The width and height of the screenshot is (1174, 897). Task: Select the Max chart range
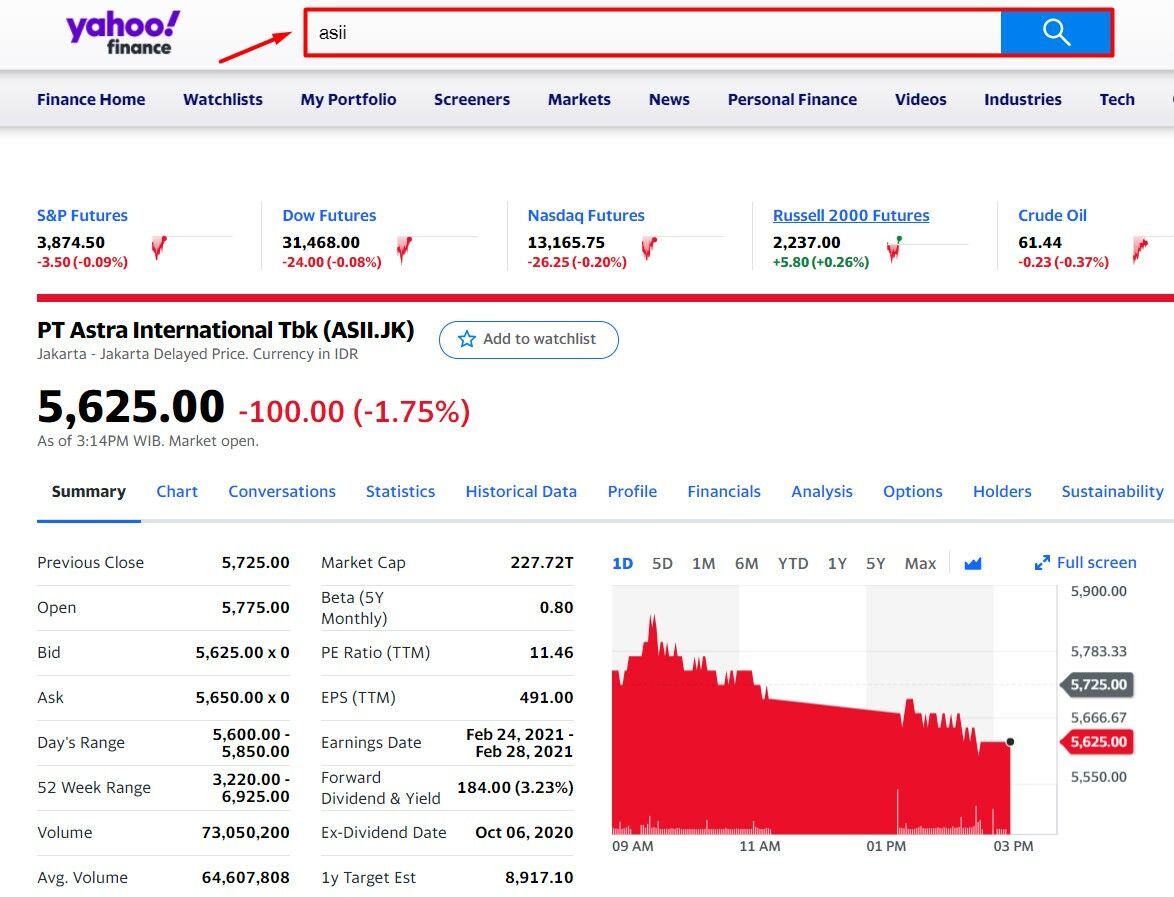(x=920, y=564)
